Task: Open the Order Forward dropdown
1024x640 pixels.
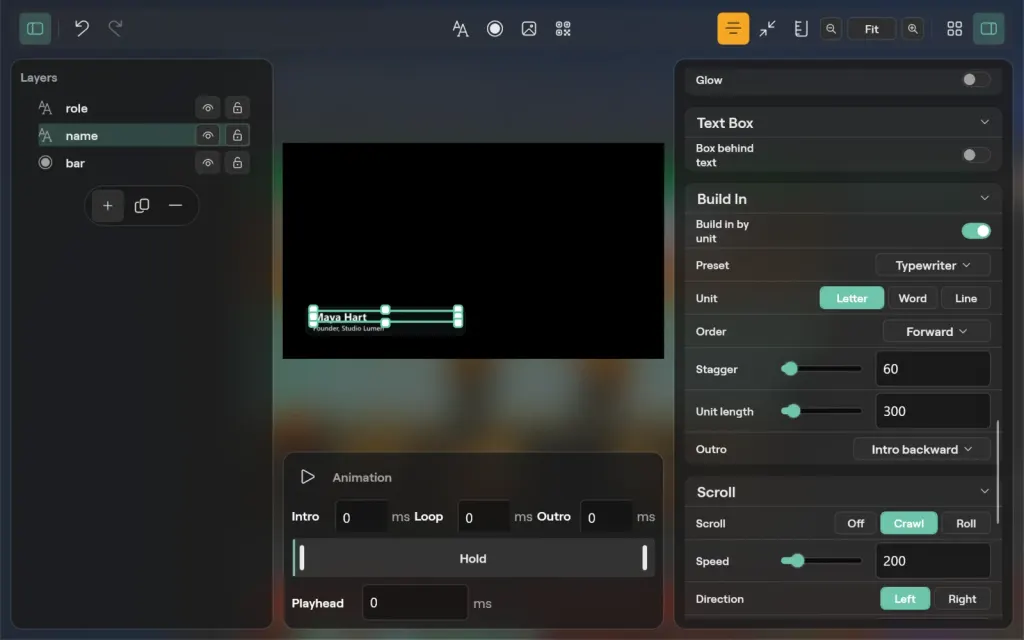Action: click(936, 331)
